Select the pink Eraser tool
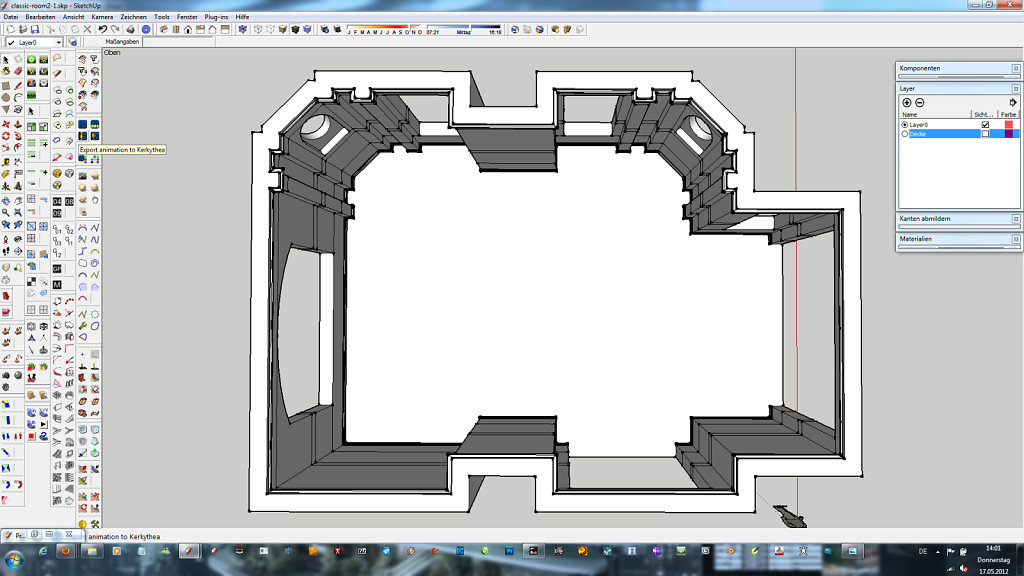 coord(18,71)
